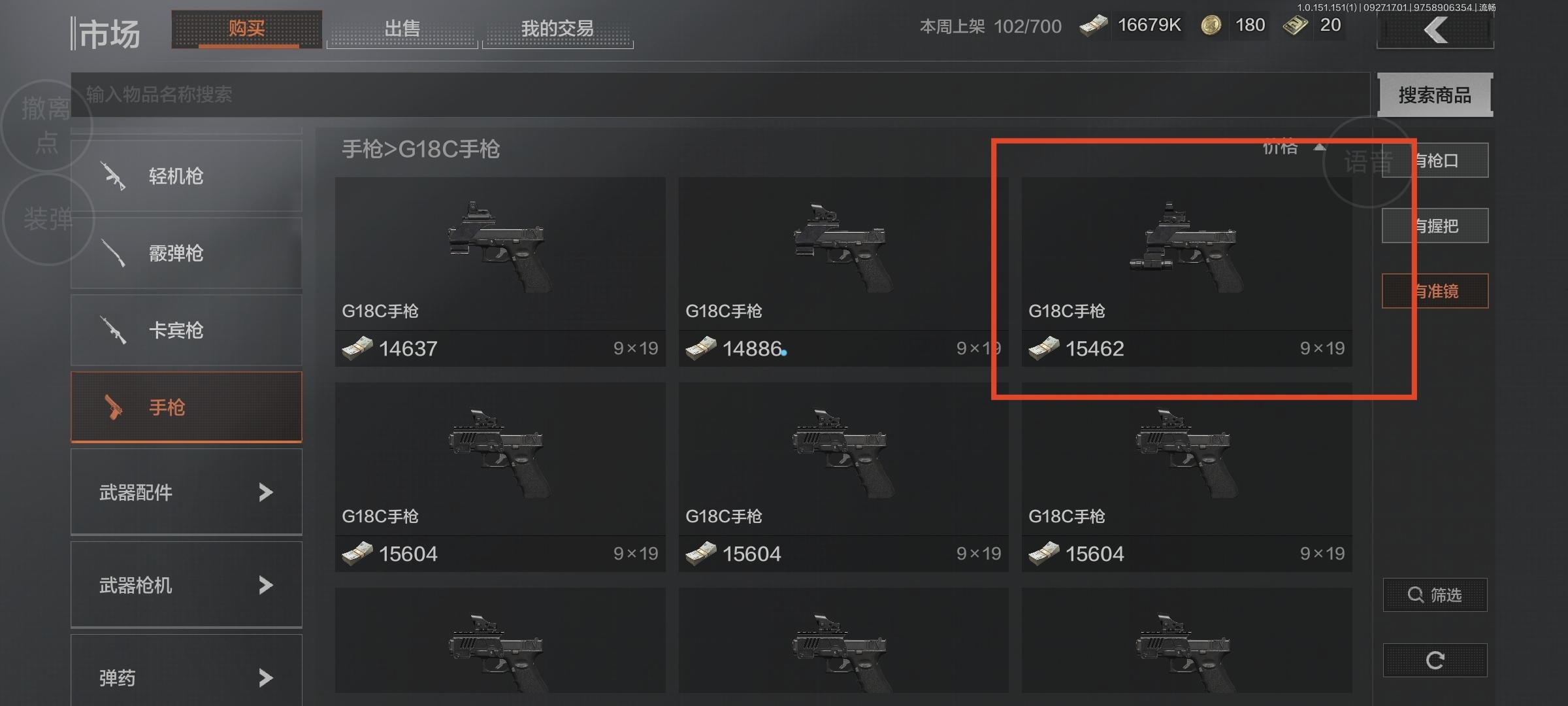Select the 卡宾枪 carbine category
1568x706 pixels.
pos(186,330)
